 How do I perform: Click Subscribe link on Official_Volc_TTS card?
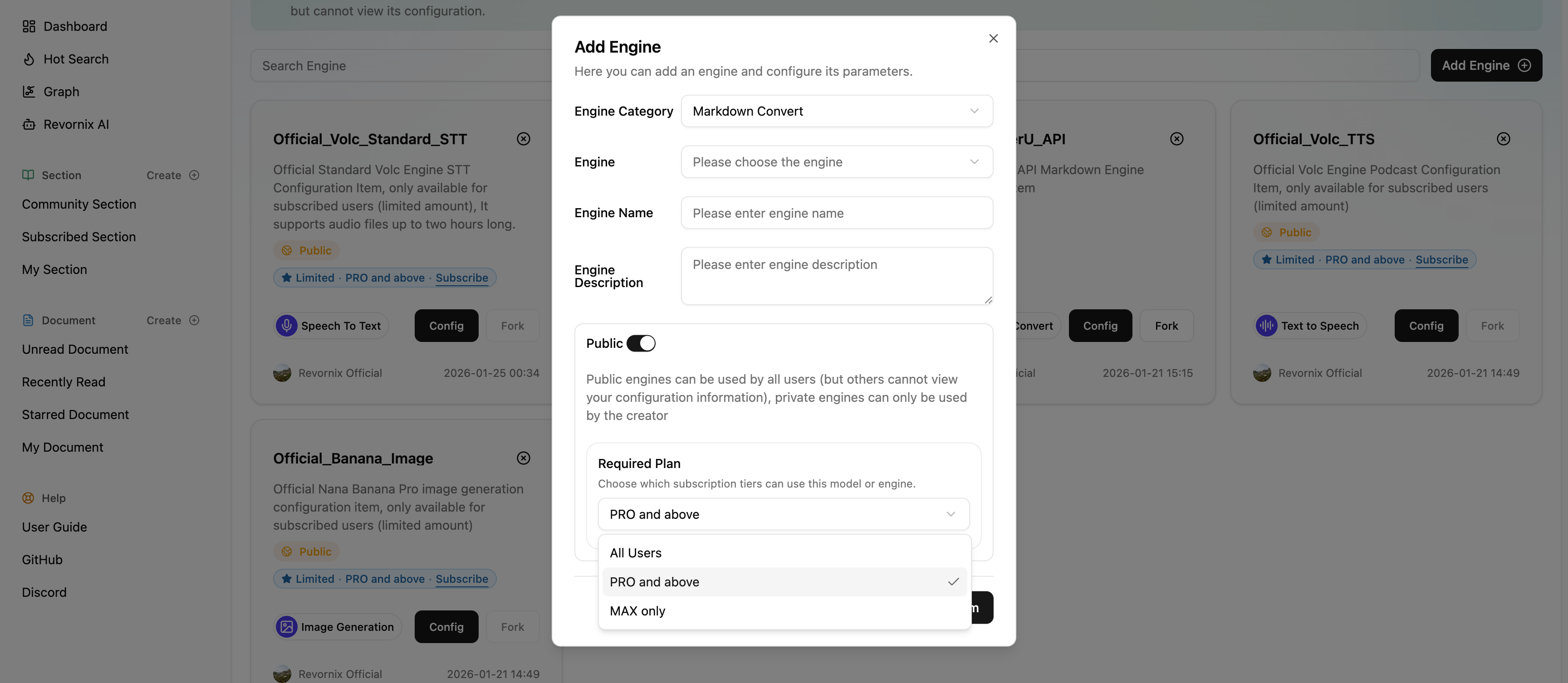[1441, 260]
